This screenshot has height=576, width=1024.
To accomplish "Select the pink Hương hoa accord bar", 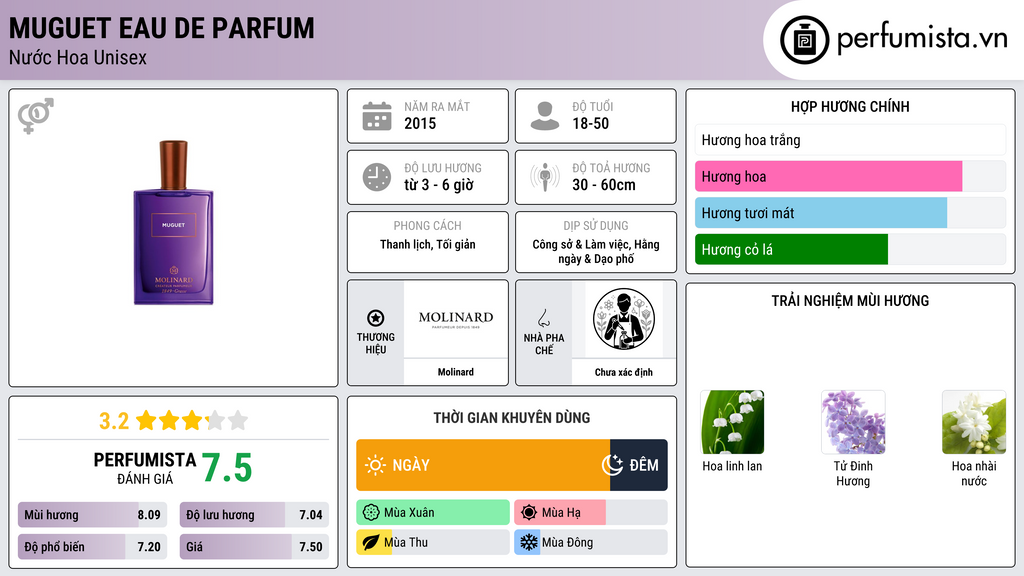I will pyautogui.click(x=850, y=176).
